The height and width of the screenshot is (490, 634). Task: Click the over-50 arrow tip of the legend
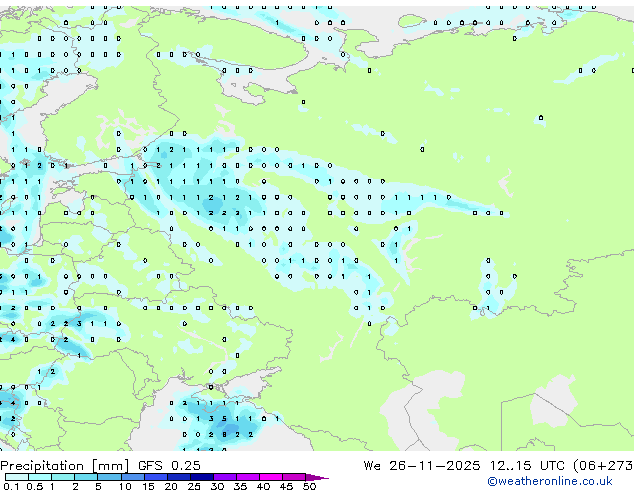click(317, 477)
